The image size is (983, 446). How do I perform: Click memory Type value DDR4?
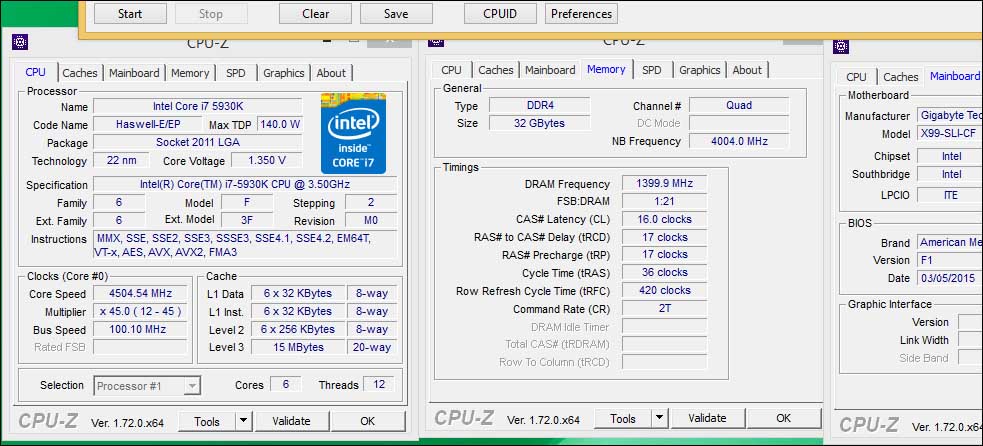point(540,105)
